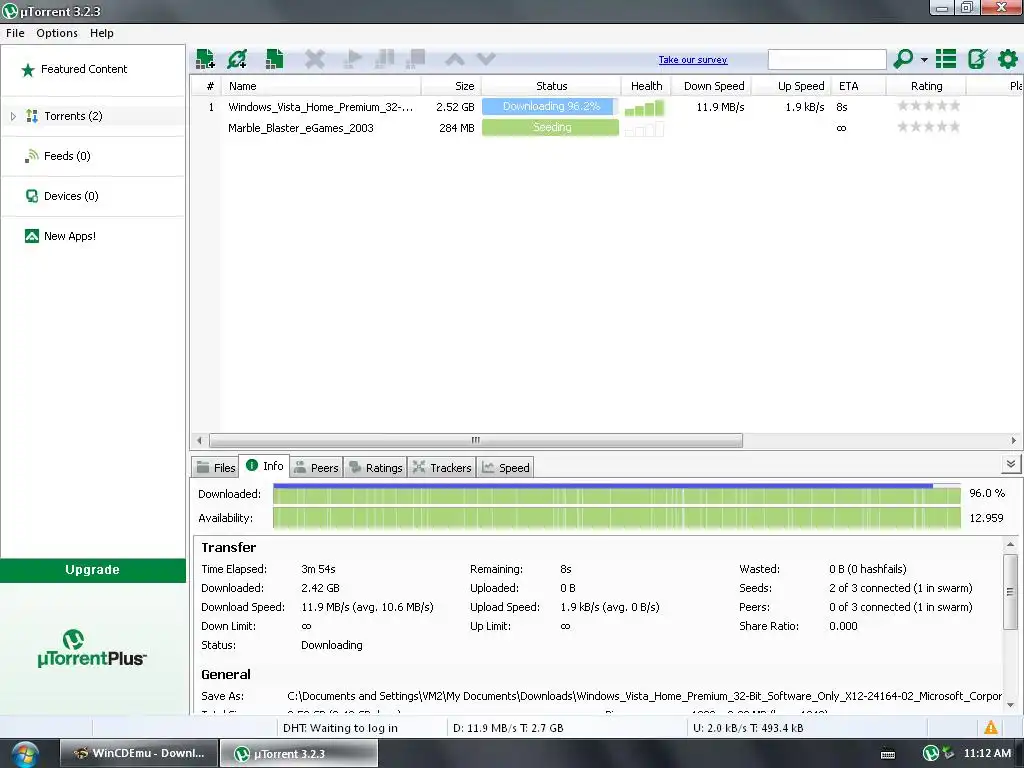This screenshot has width=1024, height=768.
Task: Switch to the Files tab
Action: (216, 468)
